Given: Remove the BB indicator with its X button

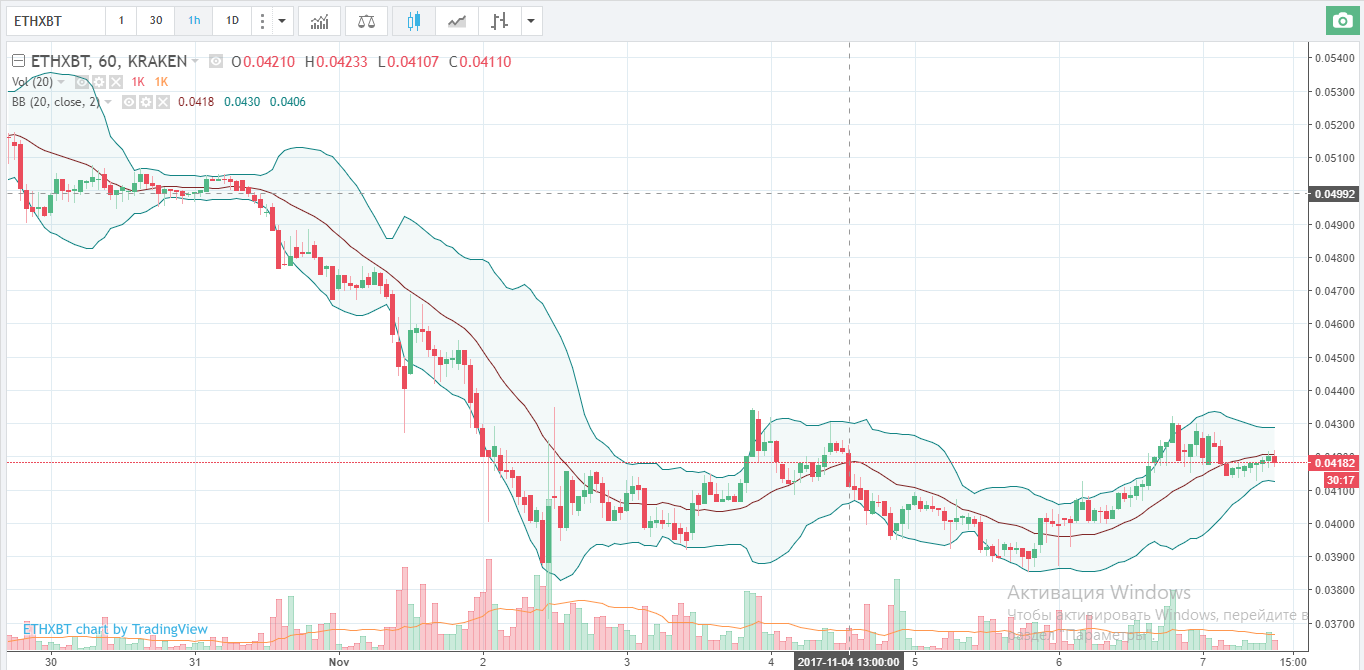Looking at the screenshot, I should (163, 102).
